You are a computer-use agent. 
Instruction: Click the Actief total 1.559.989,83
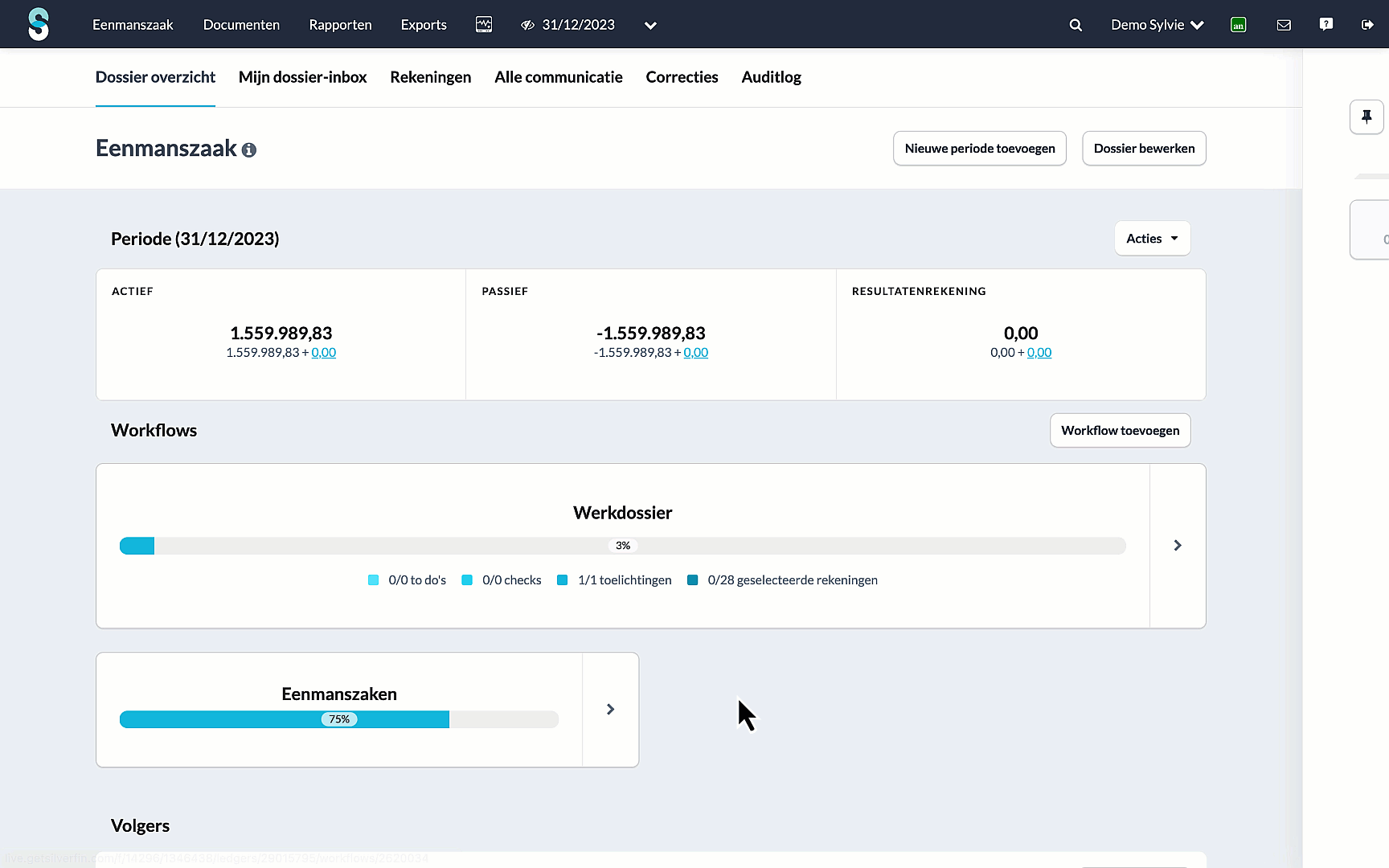[281, 334]
